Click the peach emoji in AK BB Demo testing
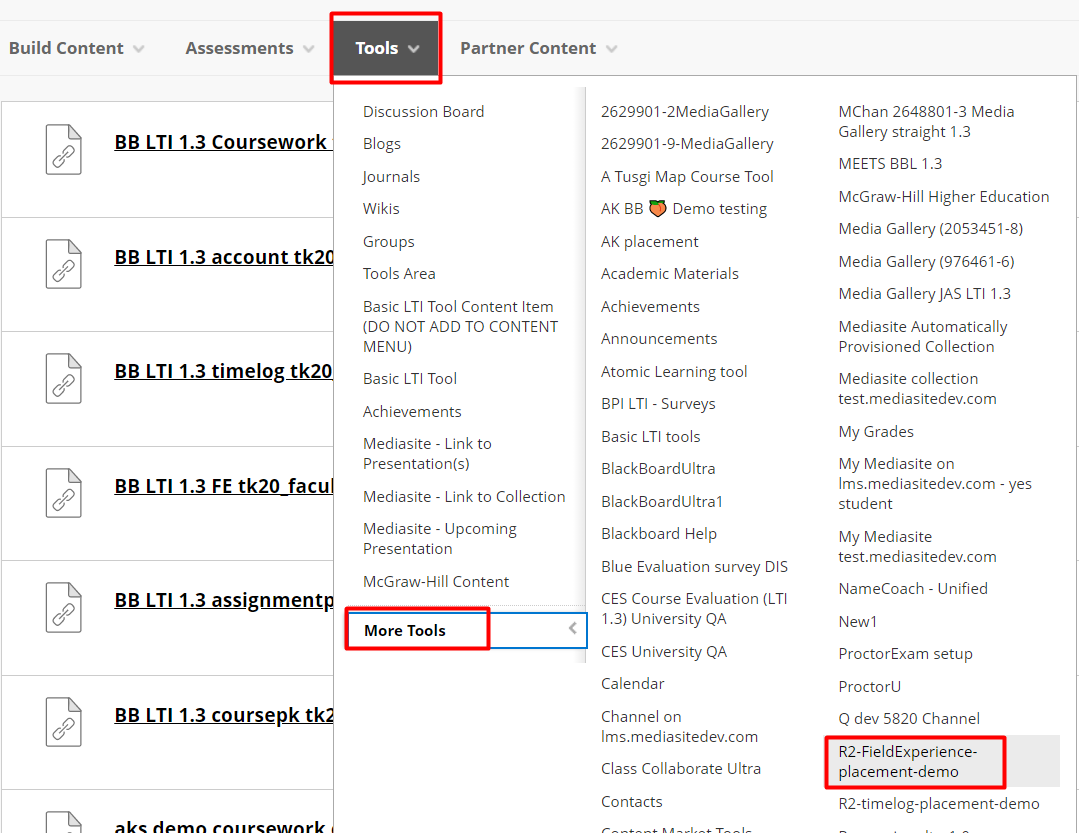 tap(658, 208)
